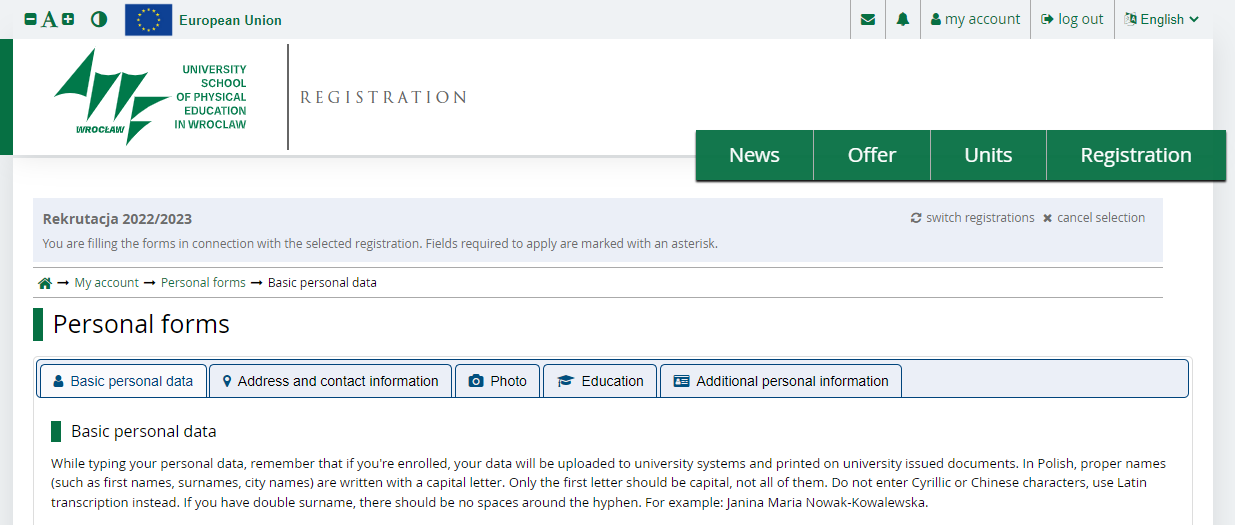1235x525 pixels.
Task: Click the university logo
Action: pos(150,97)
